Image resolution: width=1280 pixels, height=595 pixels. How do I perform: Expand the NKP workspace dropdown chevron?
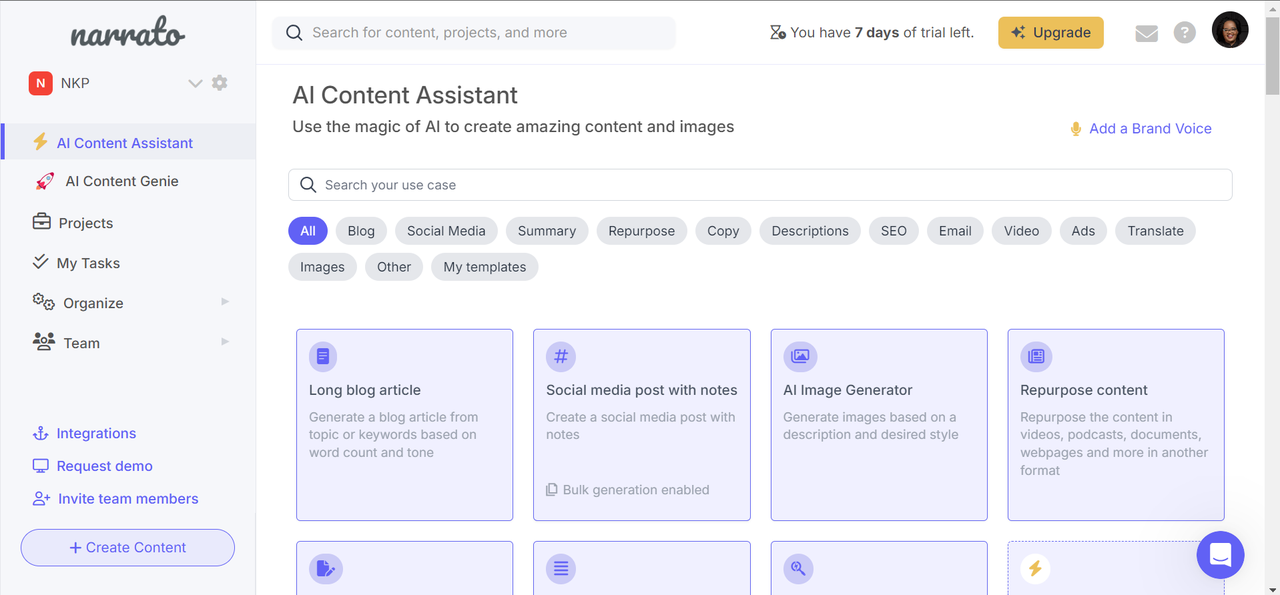click(195, 83)
